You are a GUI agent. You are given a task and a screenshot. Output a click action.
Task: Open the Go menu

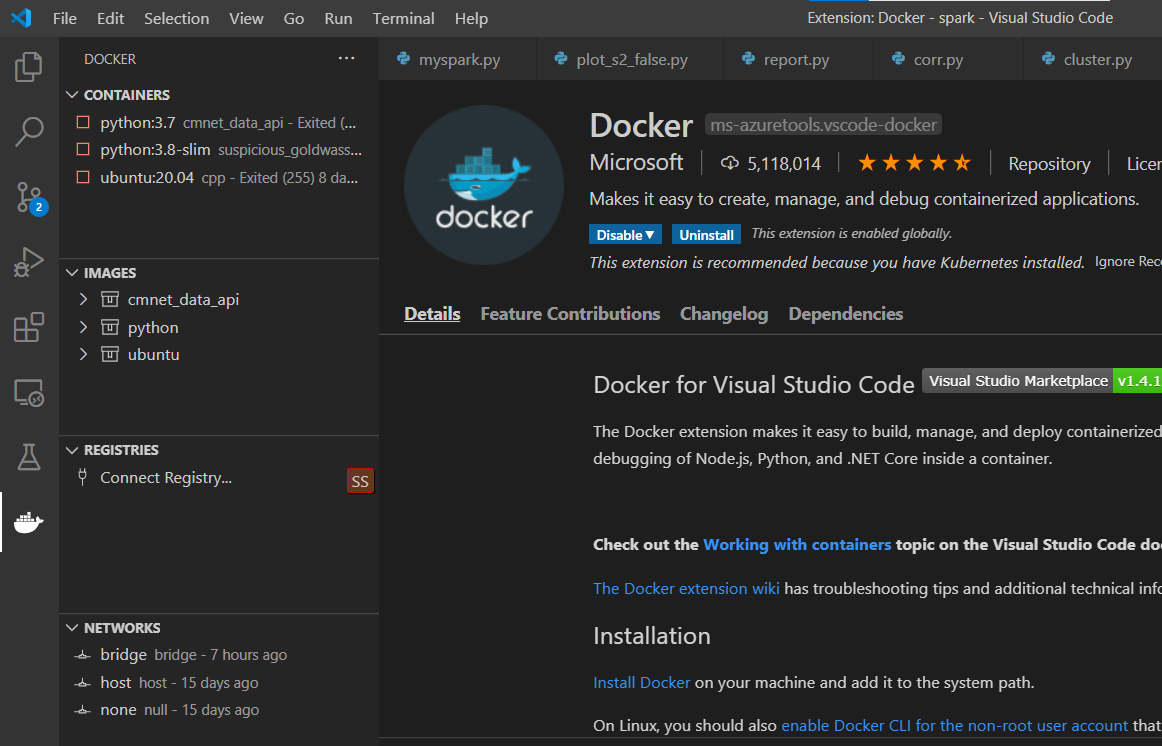click(293, 19)
